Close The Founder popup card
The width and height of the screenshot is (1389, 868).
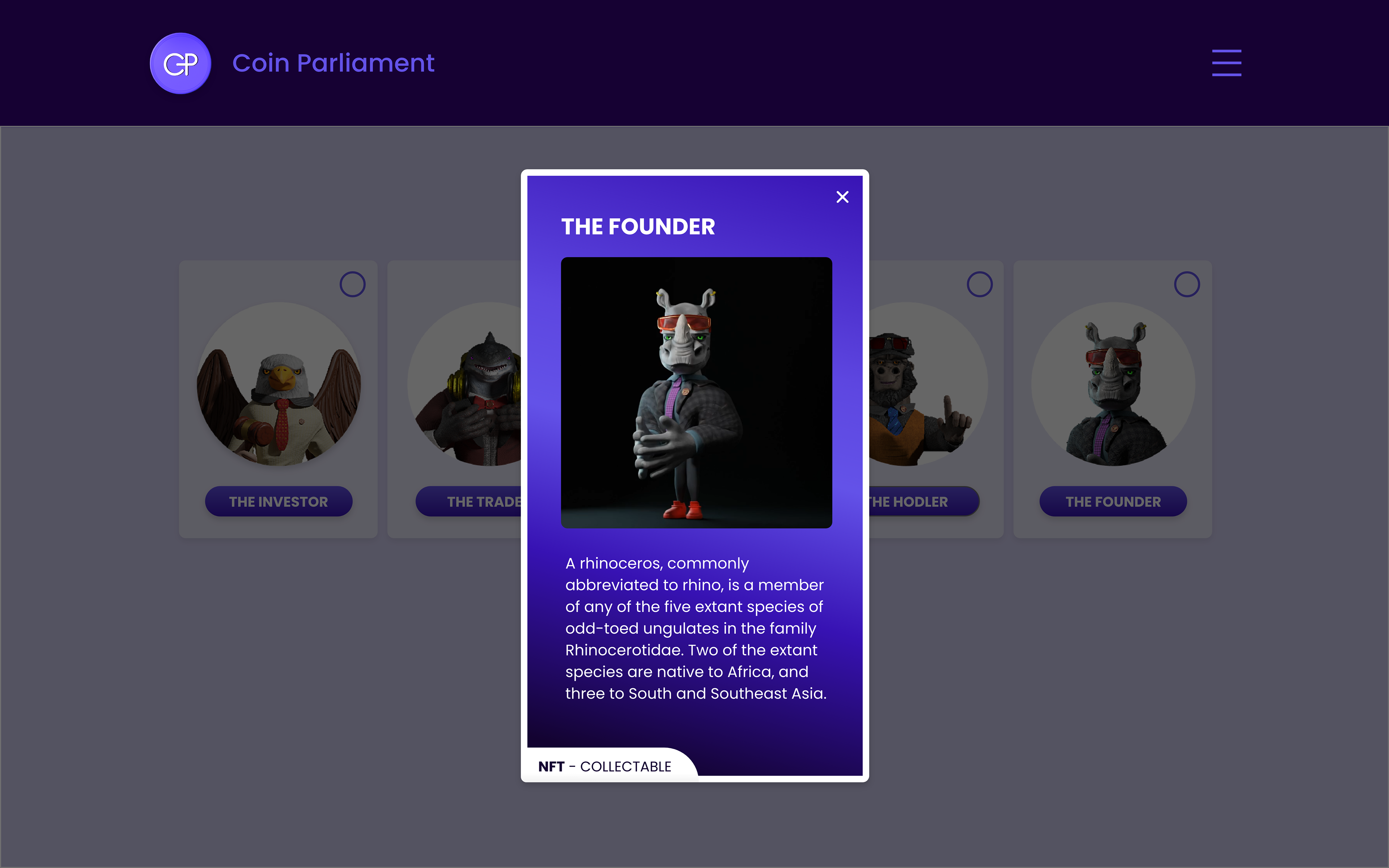click(x=842, y=197)
